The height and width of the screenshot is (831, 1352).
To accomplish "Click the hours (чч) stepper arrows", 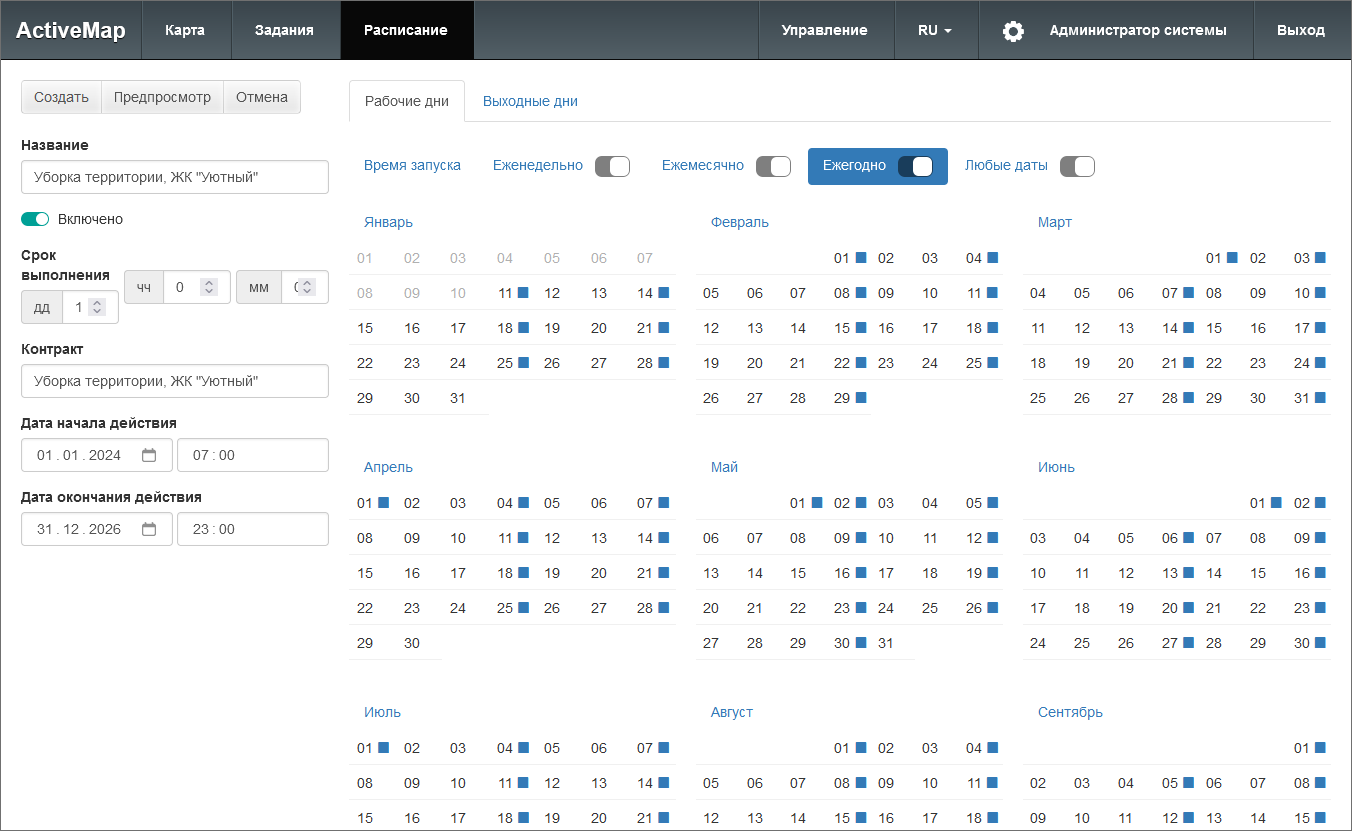I will 209,287.
